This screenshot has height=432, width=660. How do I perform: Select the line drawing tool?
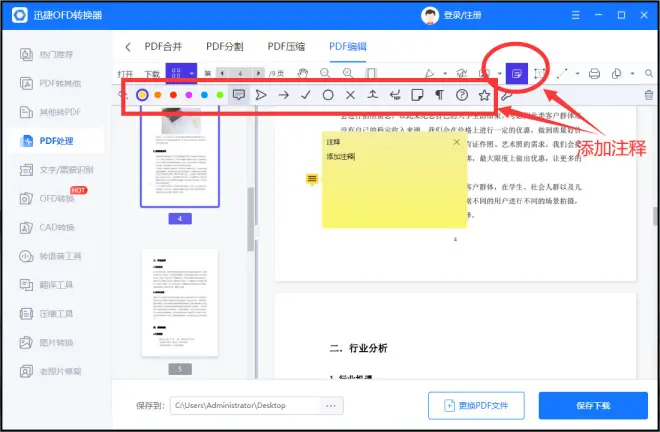pyautogui.click(x=562, y=74)
